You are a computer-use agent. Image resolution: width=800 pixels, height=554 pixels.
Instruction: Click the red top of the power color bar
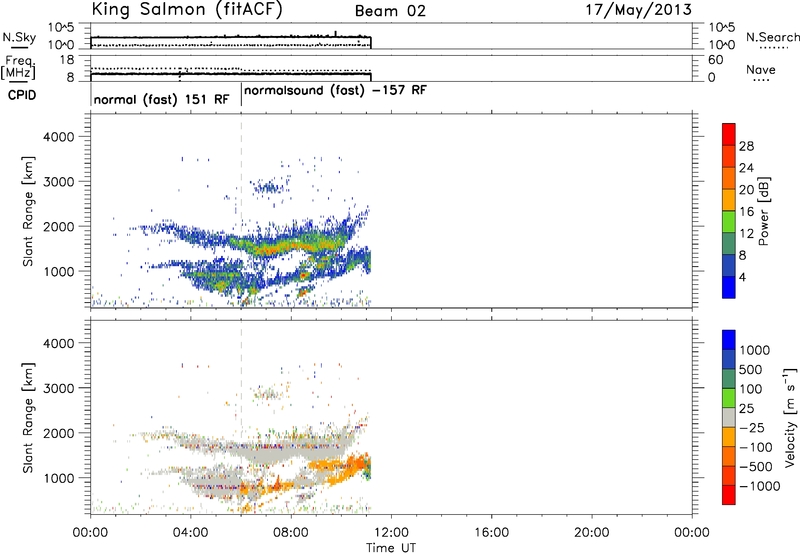point(729,134)
